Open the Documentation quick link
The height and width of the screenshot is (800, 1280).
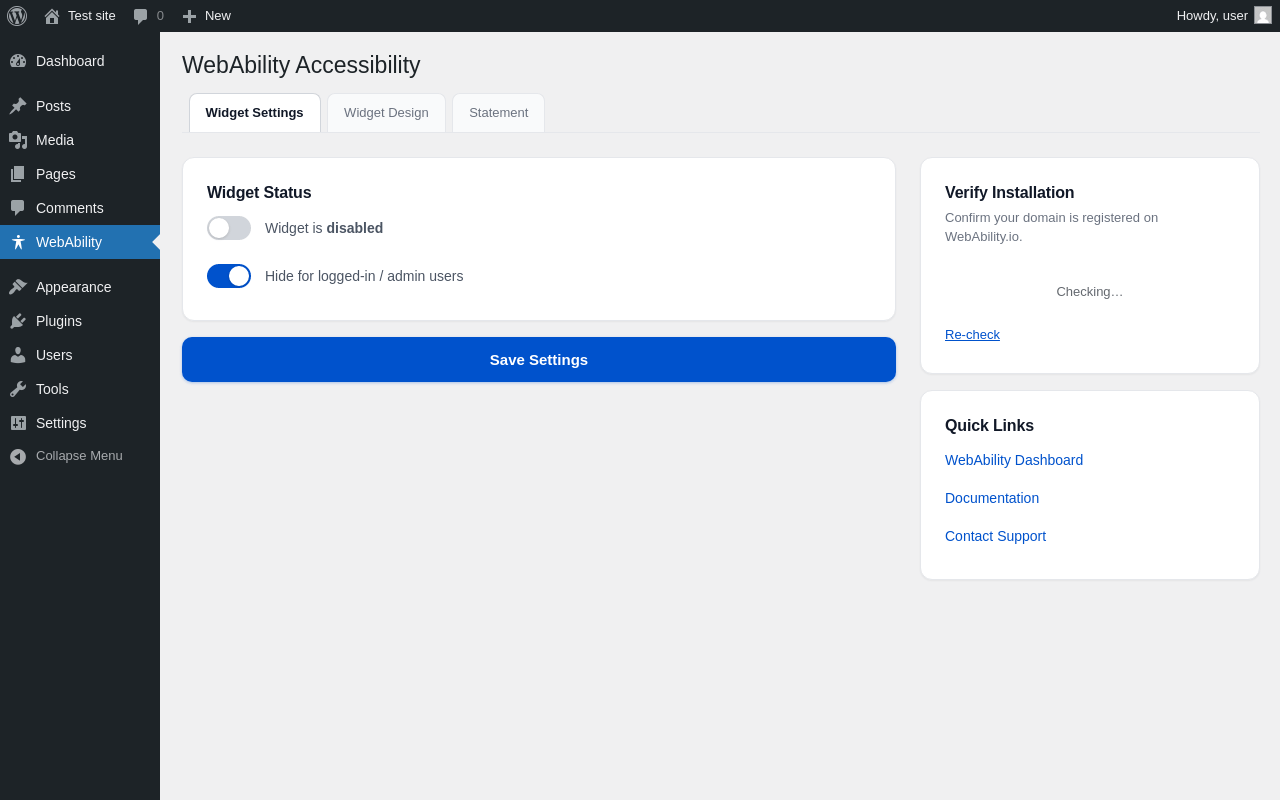992,498
